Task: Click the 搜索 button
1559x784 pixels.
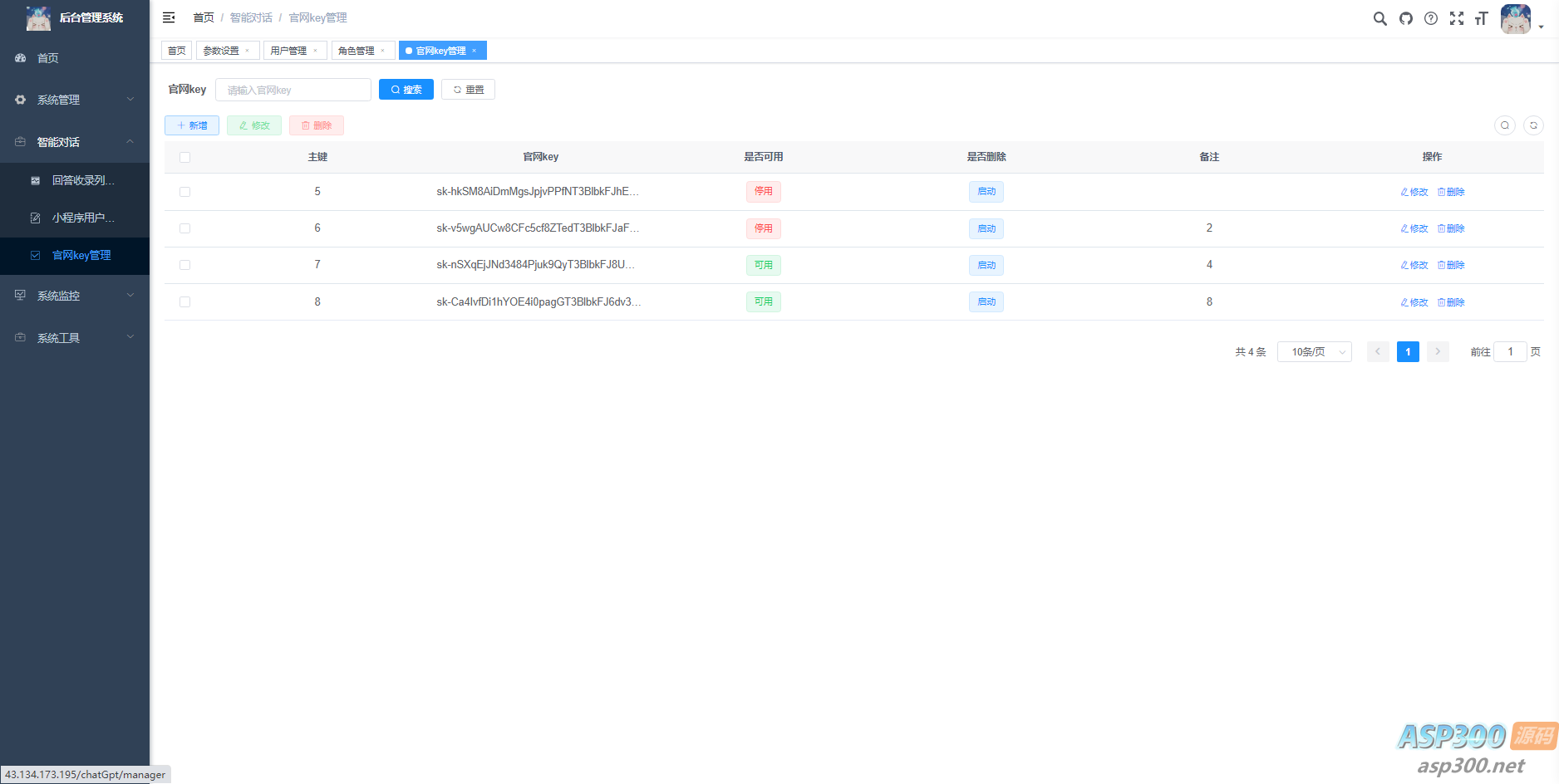Action: point(406,90)
